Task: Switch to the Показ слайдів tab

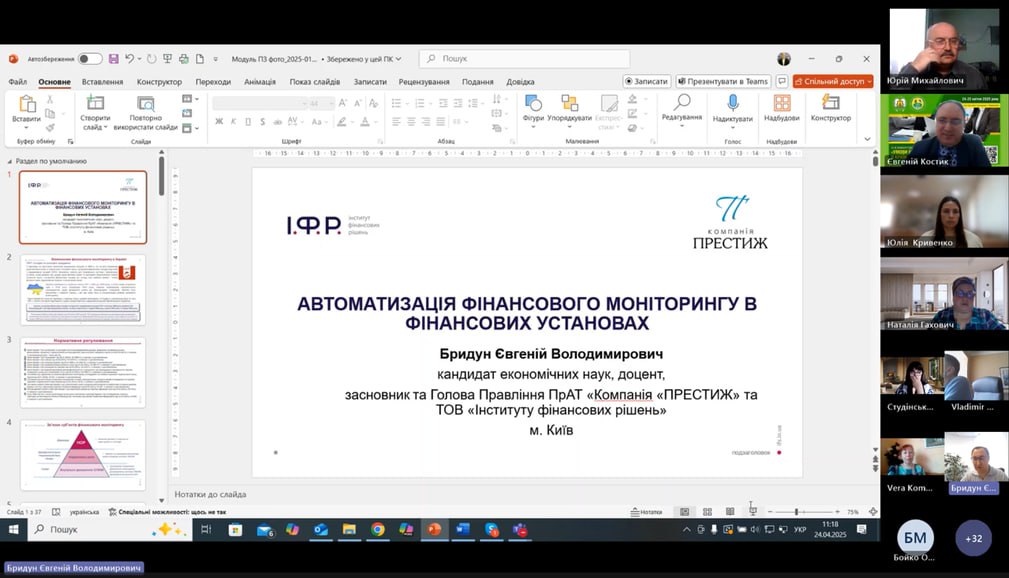Action: coord(315,82)
